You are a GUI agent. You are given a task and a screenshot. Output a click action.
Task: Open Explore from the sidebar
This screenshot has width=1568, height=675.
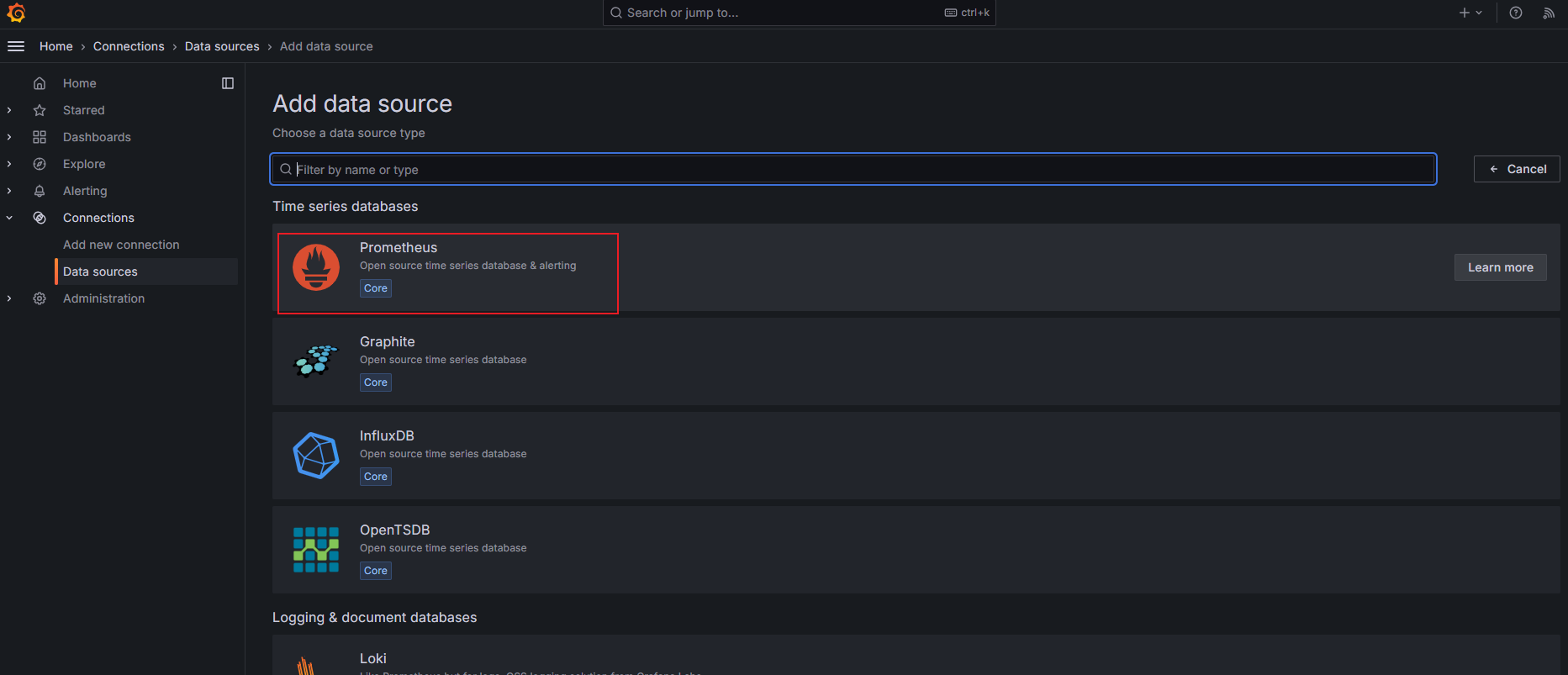(84, 164)
